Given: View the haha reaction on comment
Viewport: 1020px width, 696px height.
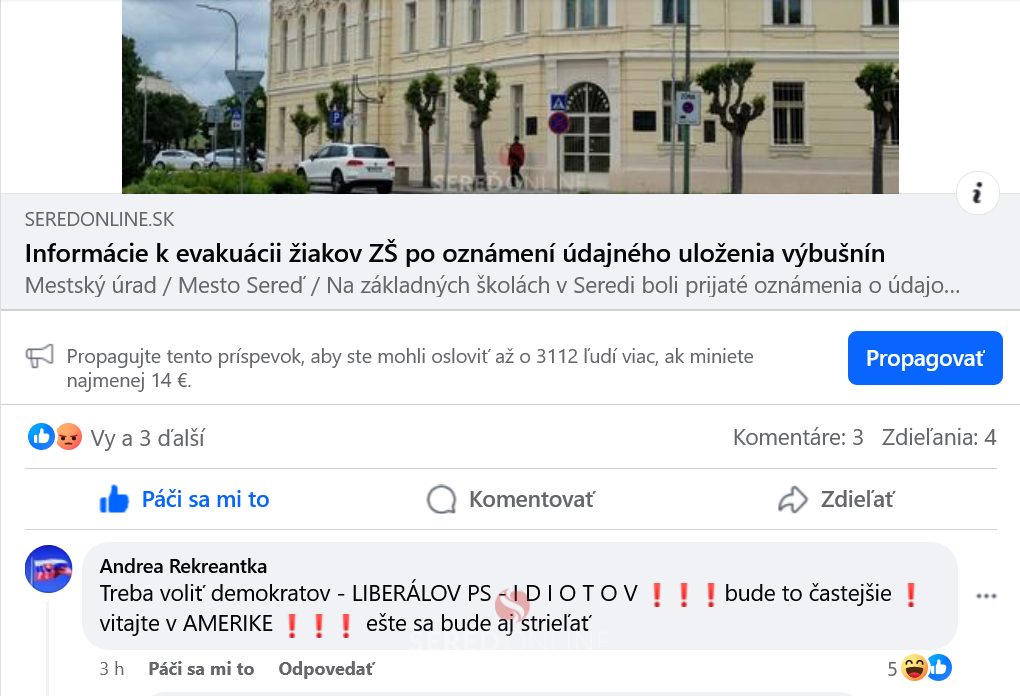Looking at the screenshot, I should click(x=914, y=667).
